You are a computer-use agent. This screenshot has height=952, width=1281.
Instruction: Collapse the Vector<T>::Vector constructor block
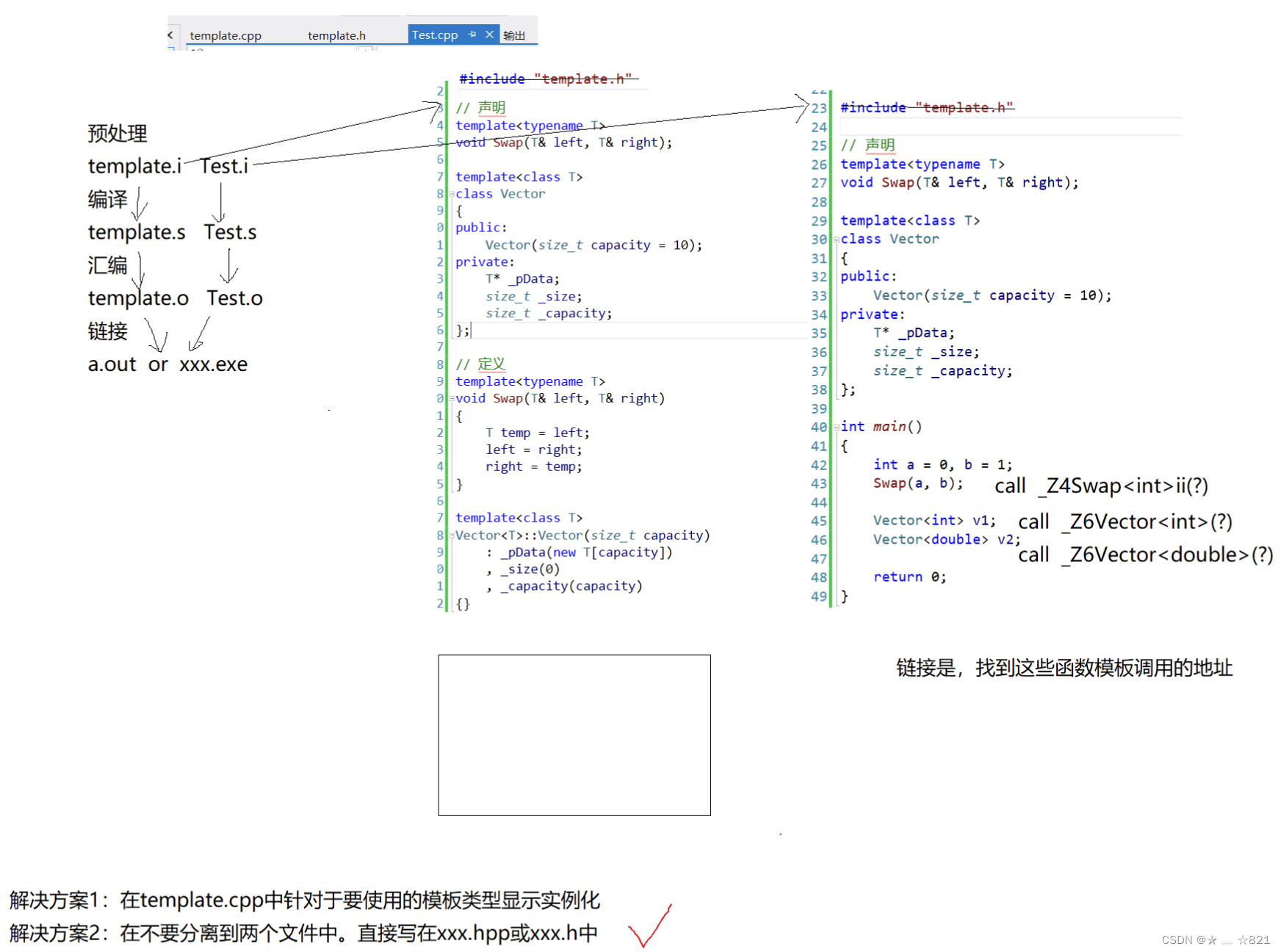tap(452, 535)
